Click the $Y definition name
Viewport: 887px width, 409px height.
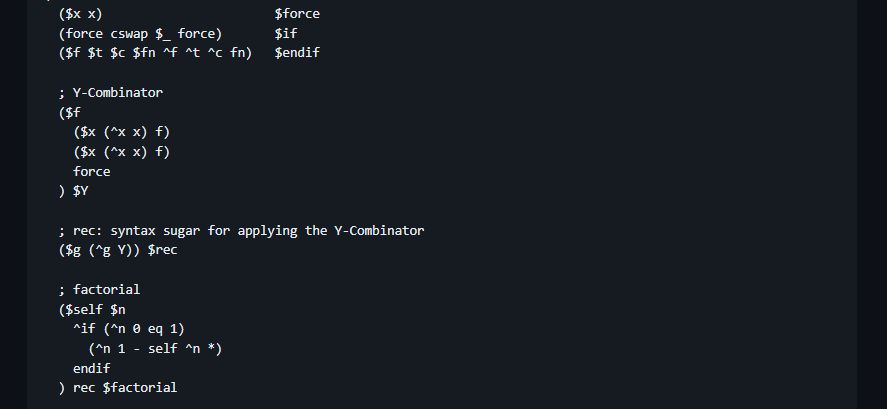point(81,190)
